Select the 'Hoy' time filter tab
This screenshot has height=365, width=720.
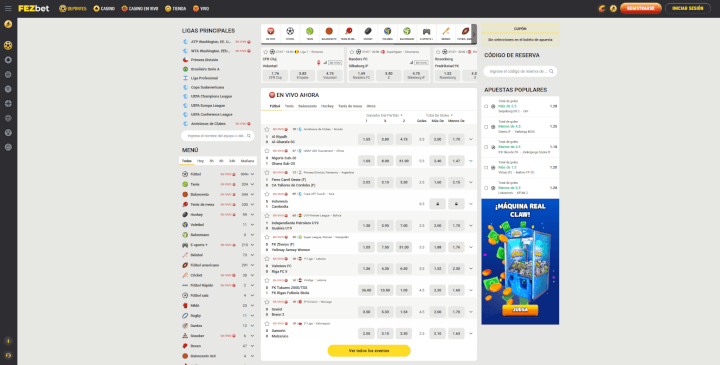coord(200,161)
